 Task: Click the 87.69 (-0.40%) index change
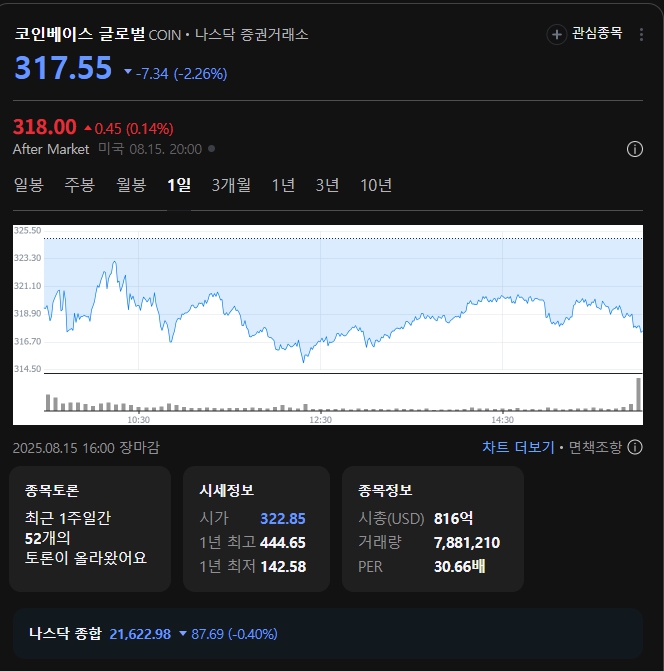pyautogui.click(x=234, y=634)
